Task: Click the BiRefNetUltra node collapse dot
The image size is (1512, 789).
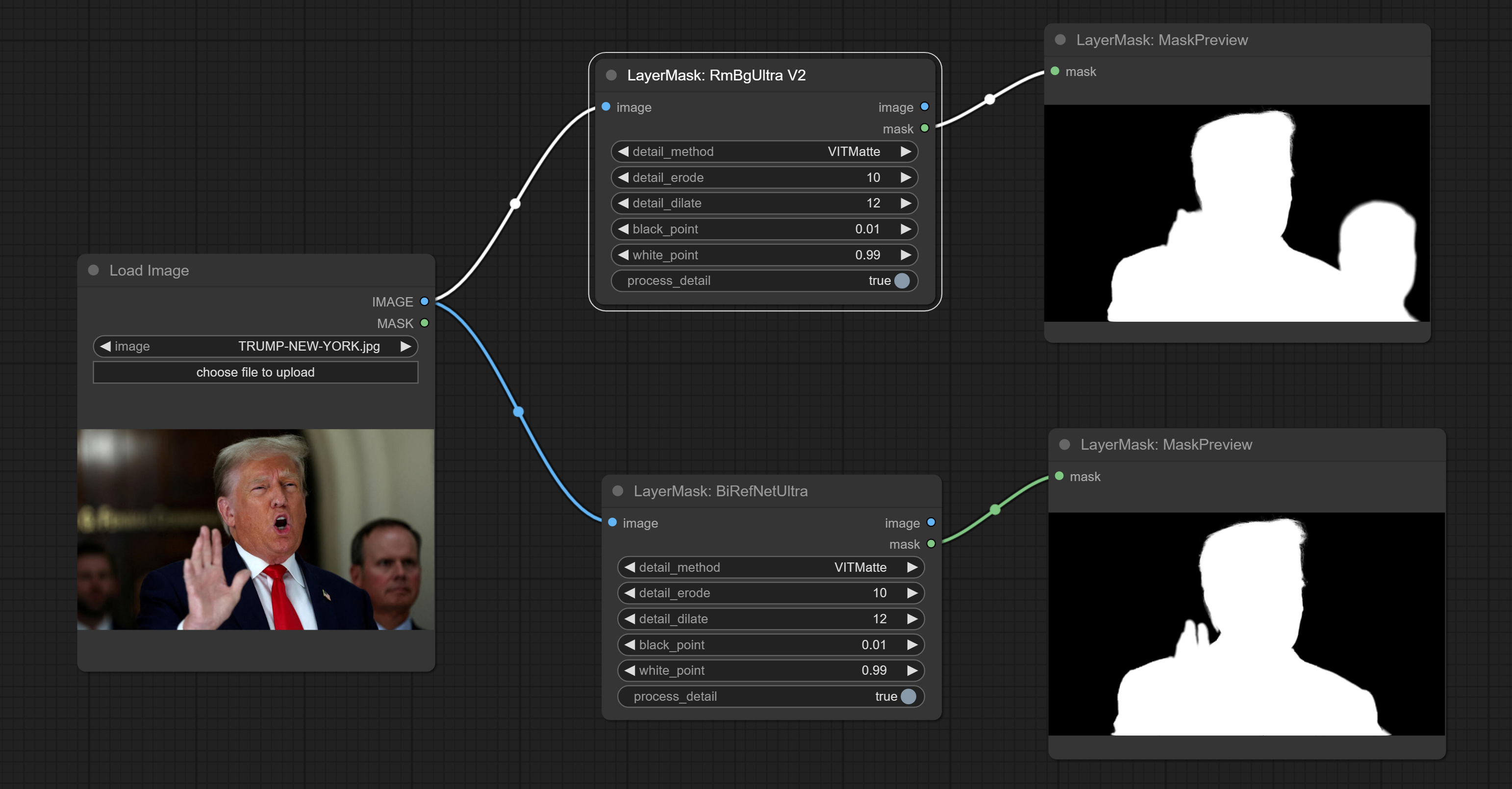Action: tap(617, 491)
